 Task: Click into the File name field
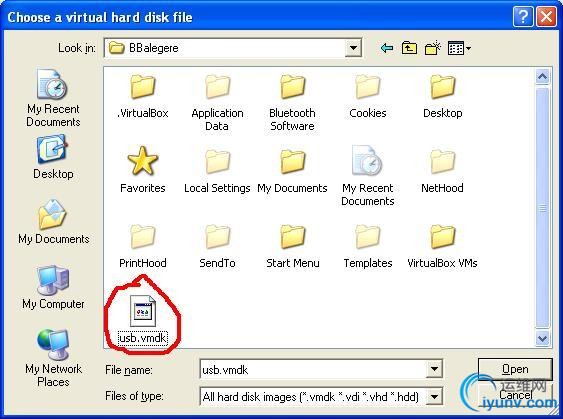tap(313, 369)
